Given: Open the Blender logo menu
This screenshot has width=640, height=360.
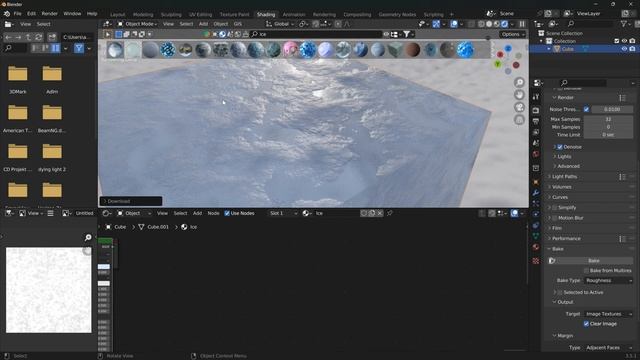Looking at the screenshot, I should point(7,13).
